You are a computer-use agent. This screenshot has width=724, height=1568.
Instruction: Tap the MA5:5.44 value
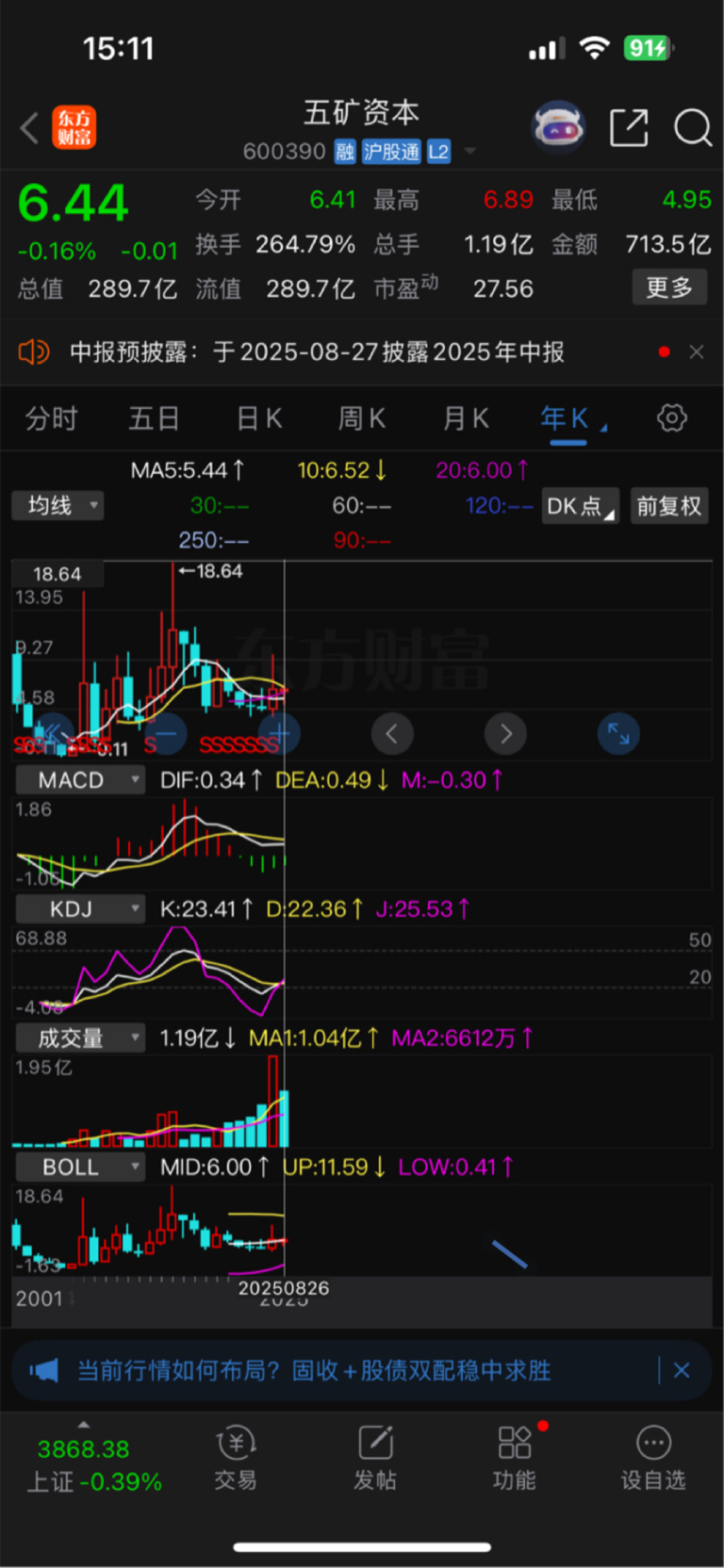[188, 469]
